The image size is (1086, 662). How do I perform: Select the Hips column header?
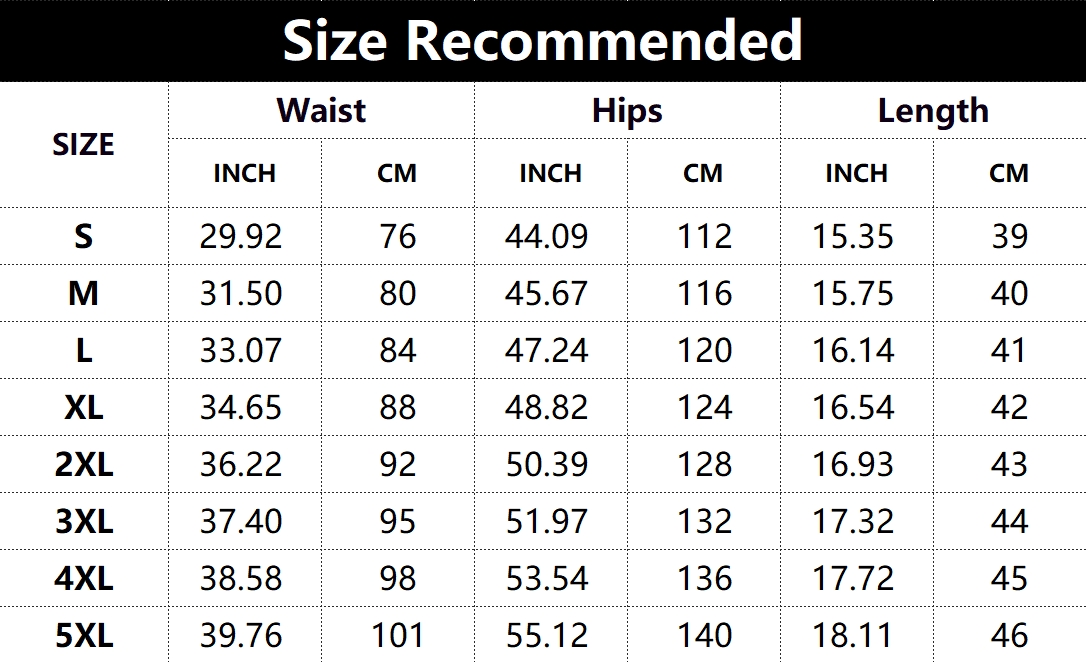627,110
